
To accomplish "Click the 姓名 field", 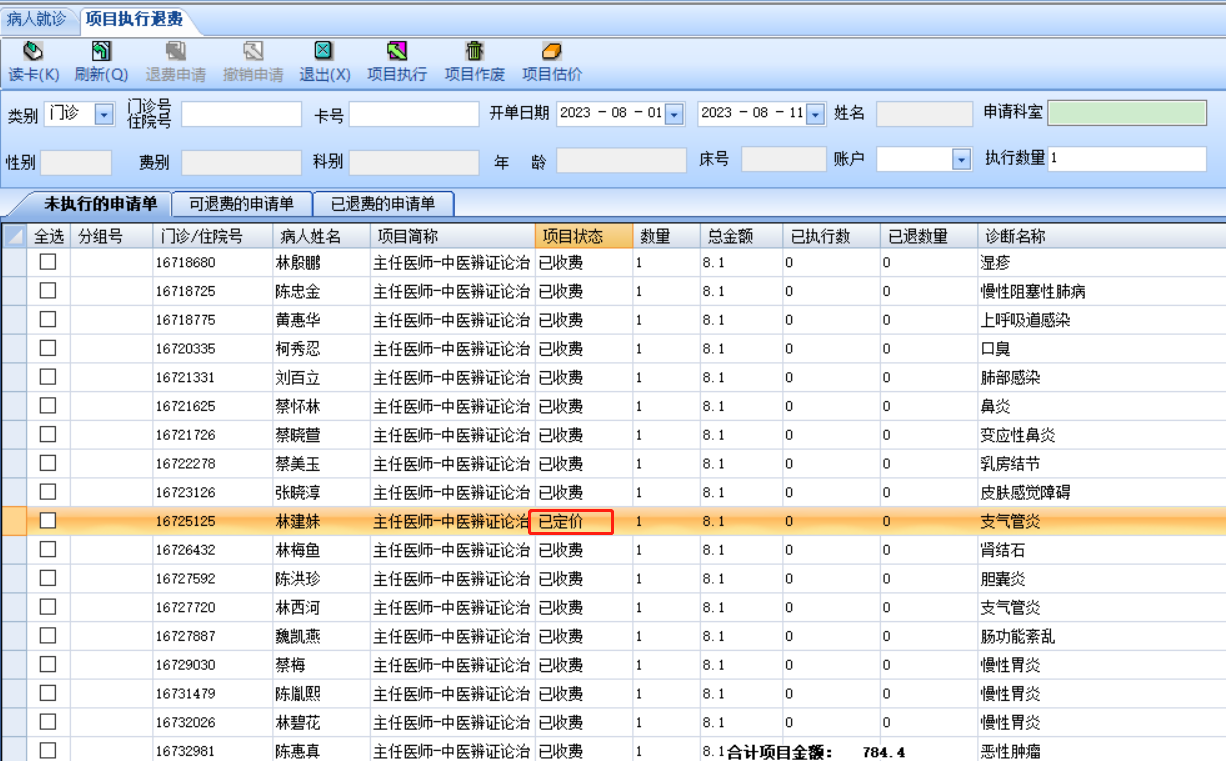I will 924,113.
